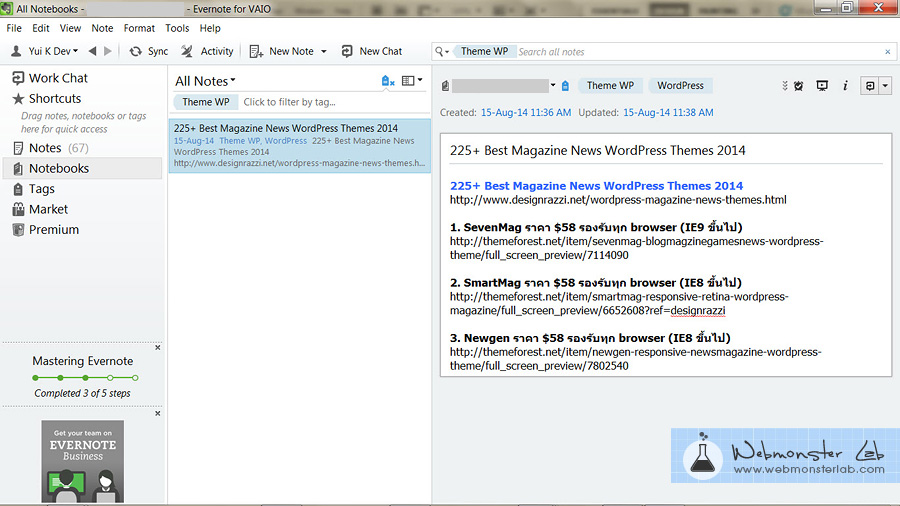
Task: Open the Note menu
Action: point(102,28)
